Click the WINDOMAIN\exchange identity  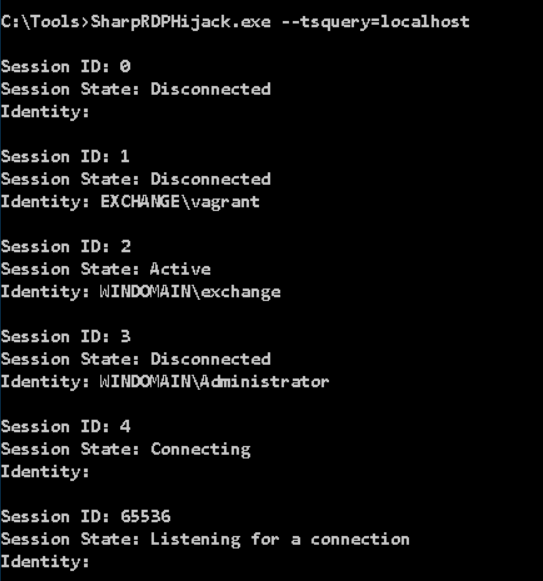point(190,292)
